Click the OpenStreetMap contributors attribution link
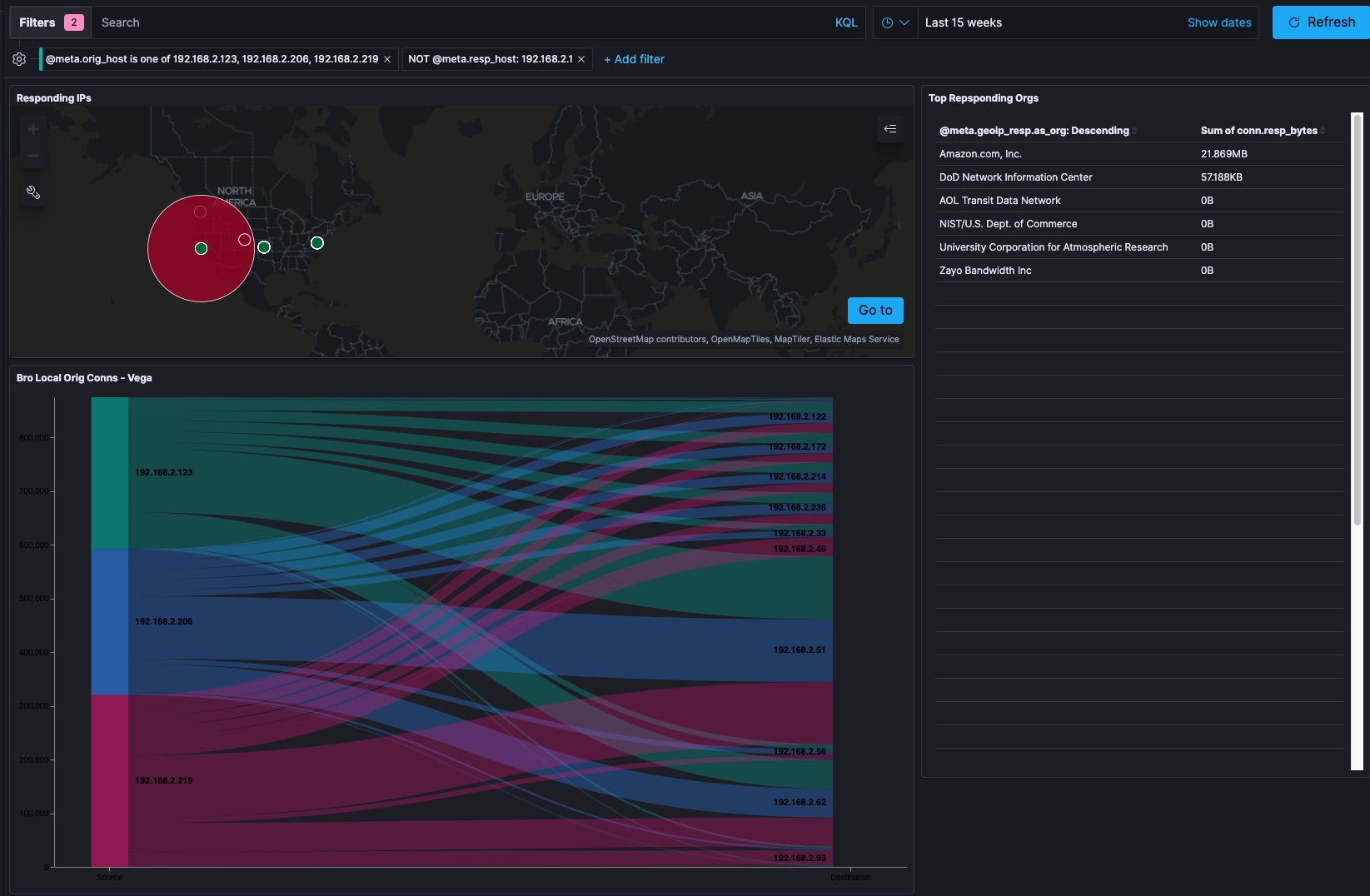Image resolution: width=1370 pixels, height=896 pixels. point(647,339)
